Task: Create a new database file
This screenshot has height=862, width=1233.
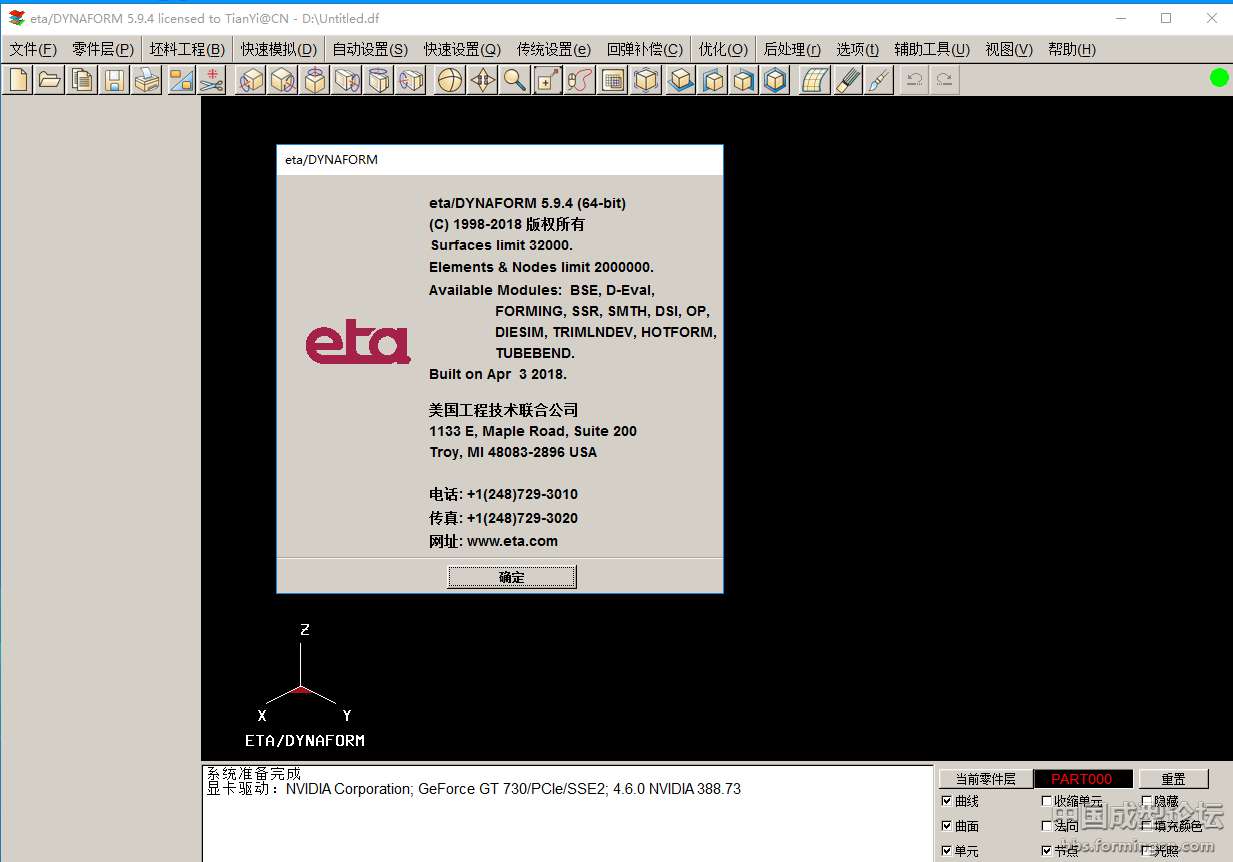Action: click(x=18, y=80)
